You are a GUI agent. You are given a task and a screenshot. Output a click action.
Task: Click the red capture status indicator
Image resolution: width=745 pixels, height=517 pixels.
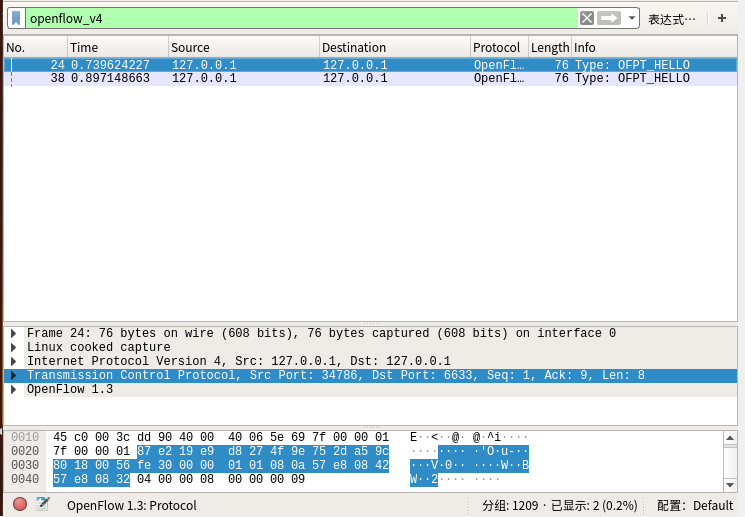pos(20,504)
